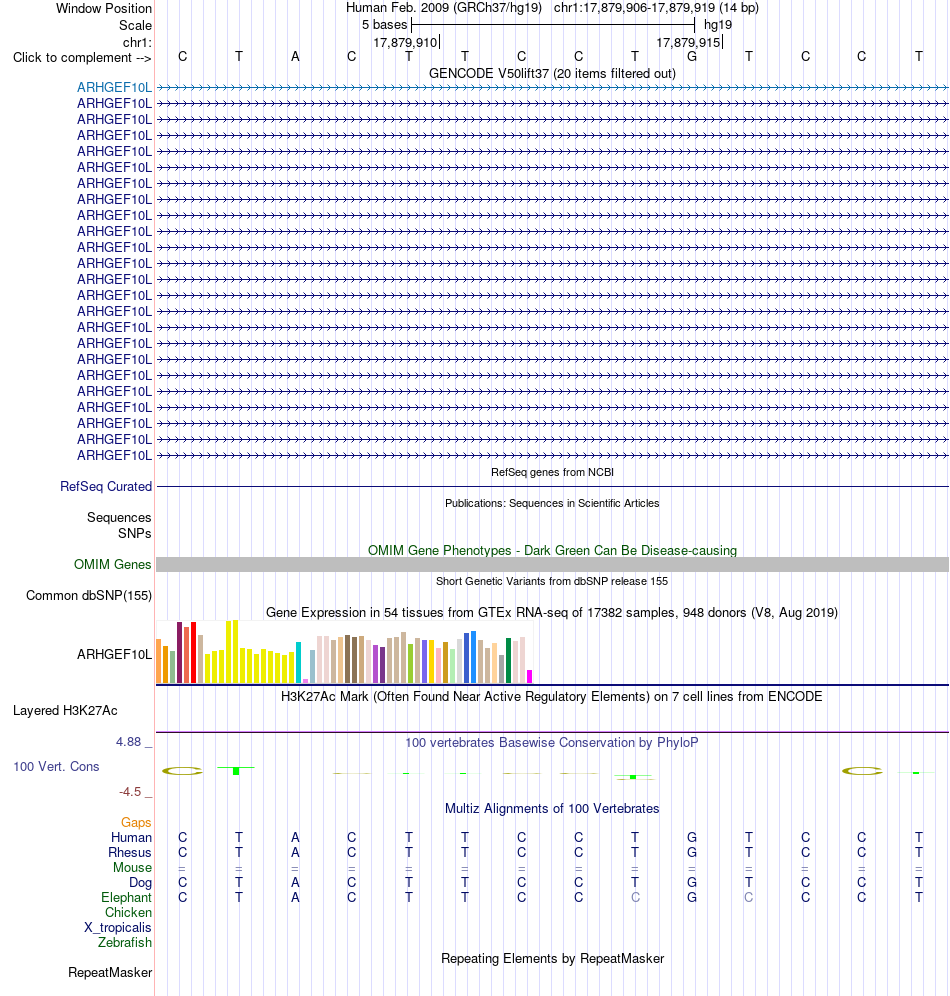950x996 pixels.
Task: Open '100 vertebrates Basewise Conservation by PhyloP'
Action: [552, 743]
